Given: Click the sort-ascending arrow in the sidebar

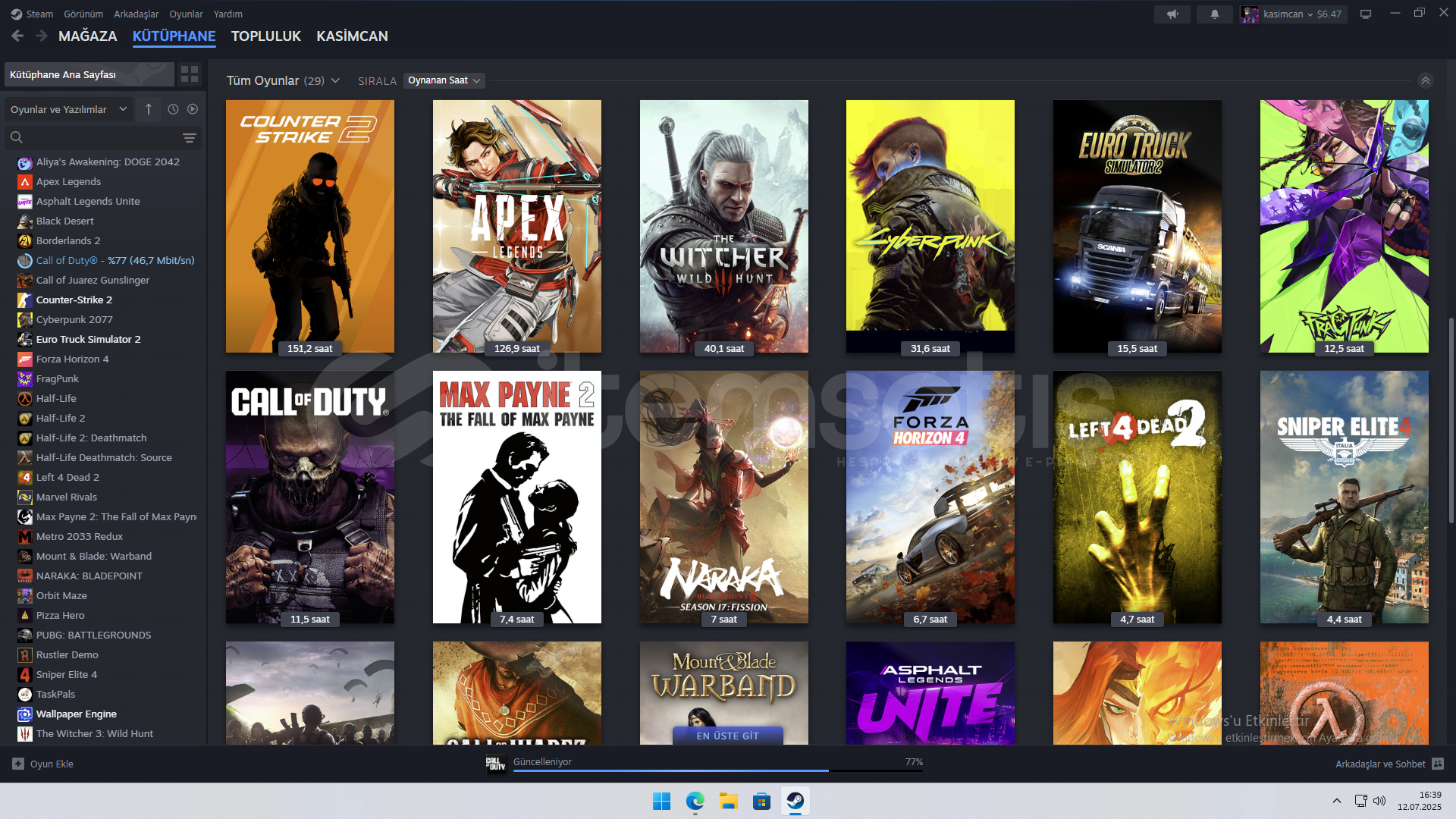Looking at the screenshot, I should (149, 109).
